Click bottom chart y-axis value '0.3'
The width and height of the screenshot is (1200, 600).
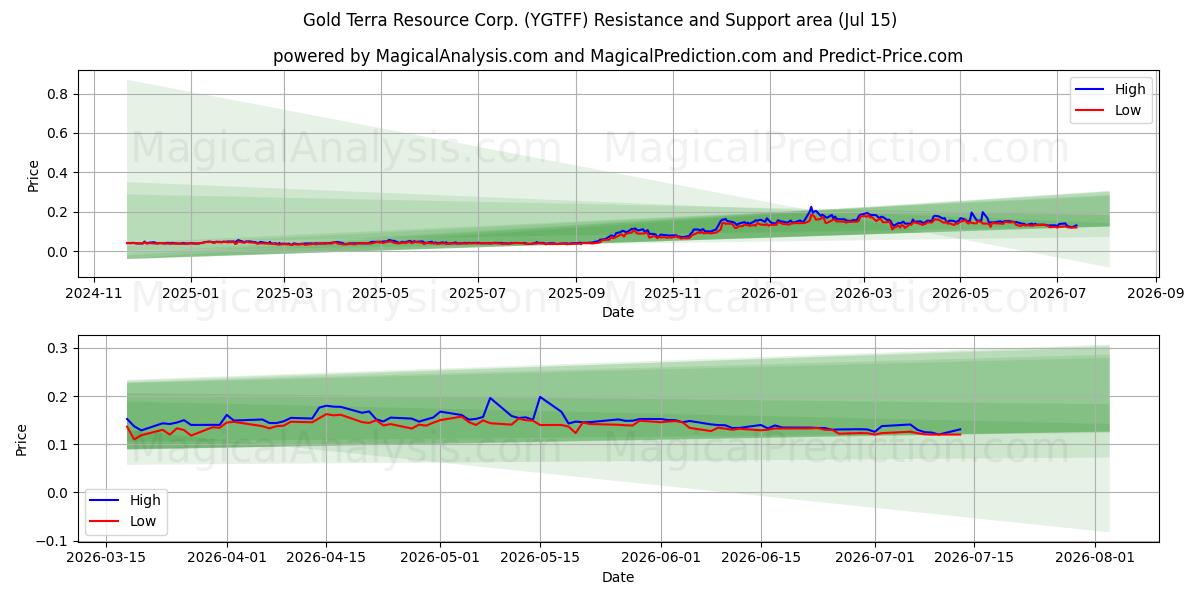click(59, 348)
